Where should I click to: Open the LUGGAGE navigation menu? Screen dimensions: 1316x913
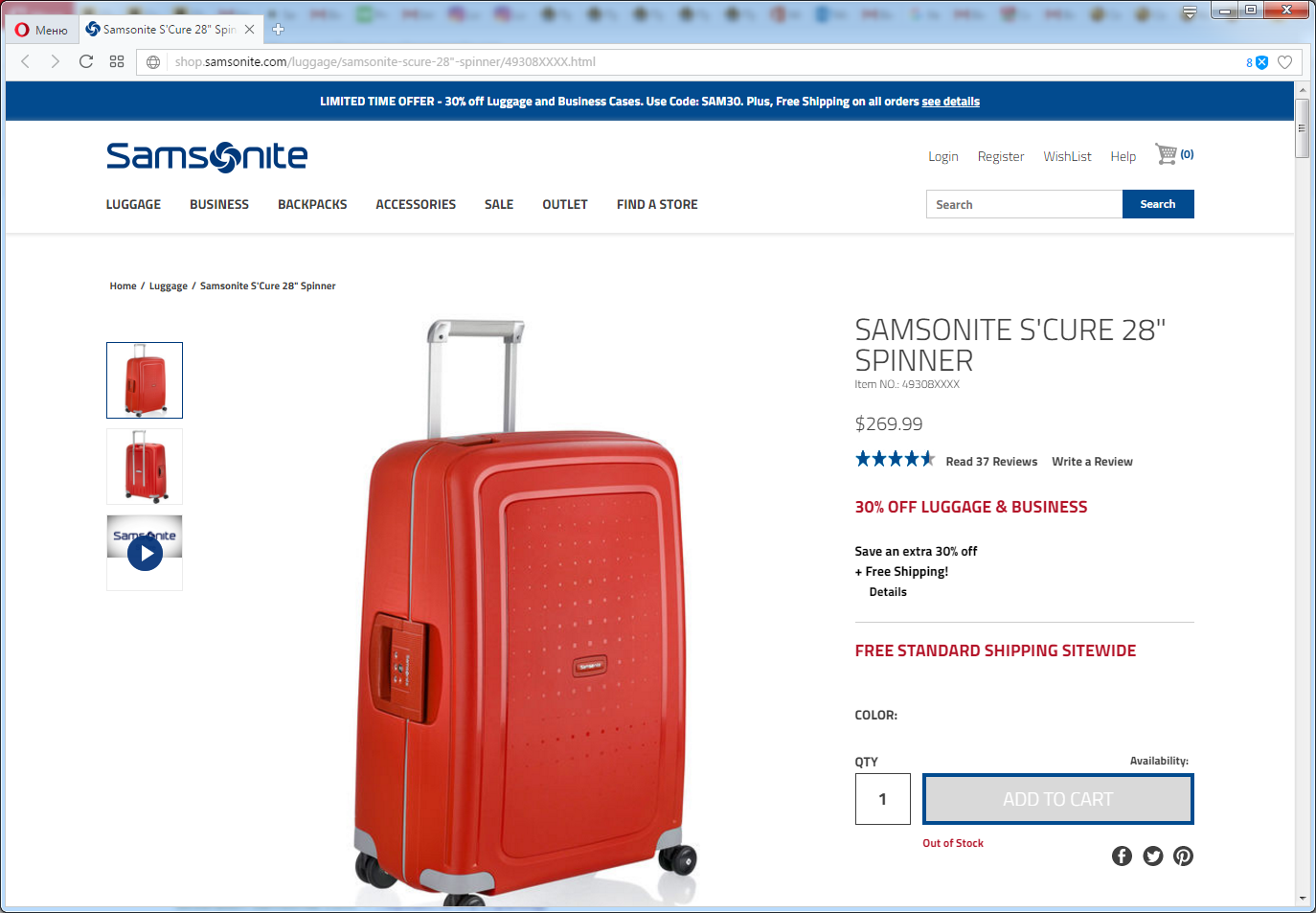coord(133,204)
